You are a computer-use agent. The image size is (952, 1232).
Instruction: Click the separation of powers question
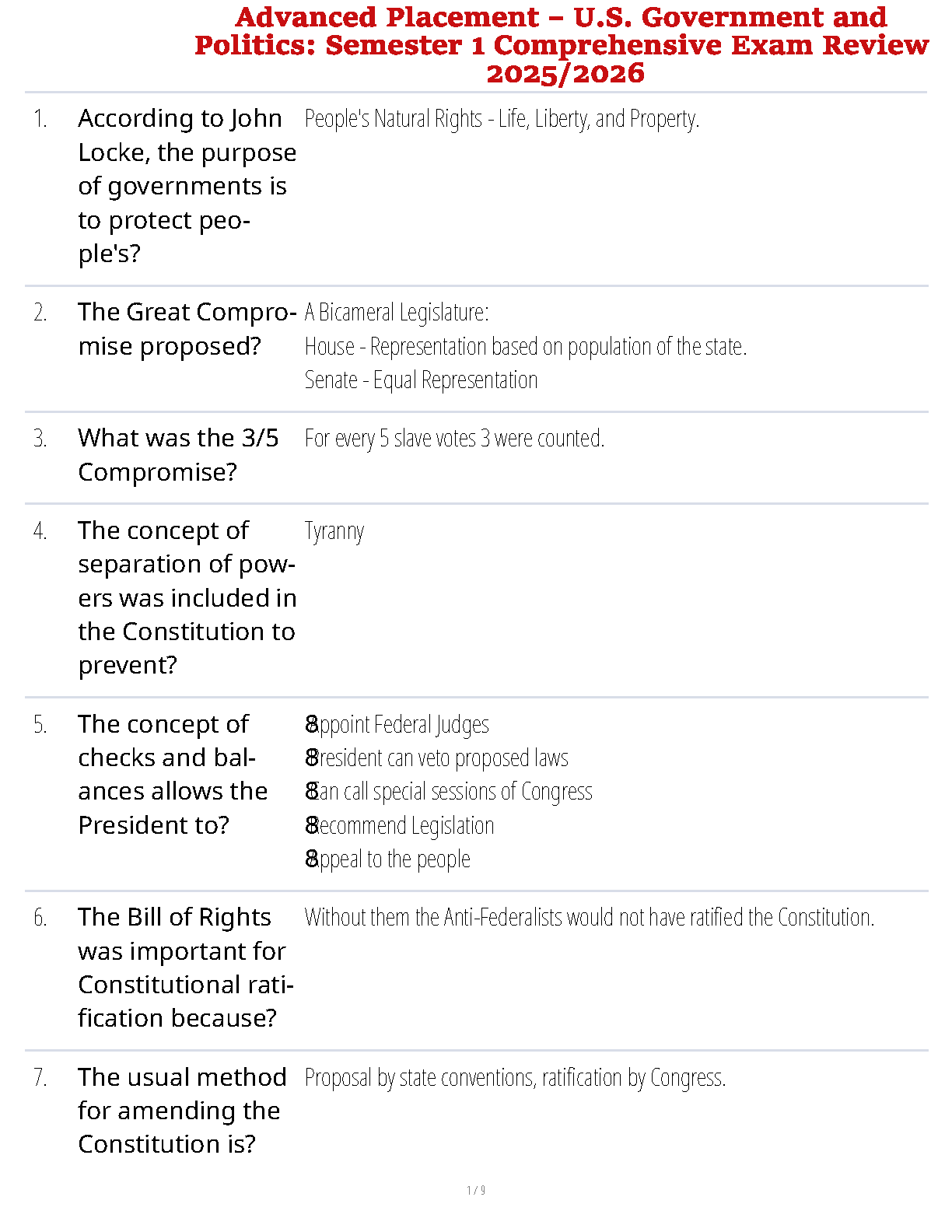coord(187,597)
